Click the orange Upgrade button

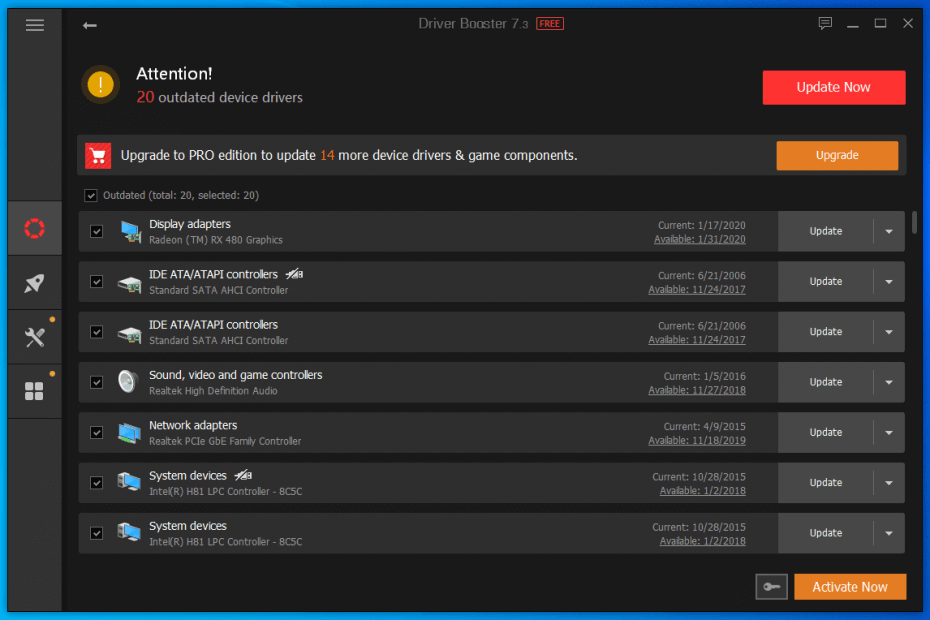point(837,155)
